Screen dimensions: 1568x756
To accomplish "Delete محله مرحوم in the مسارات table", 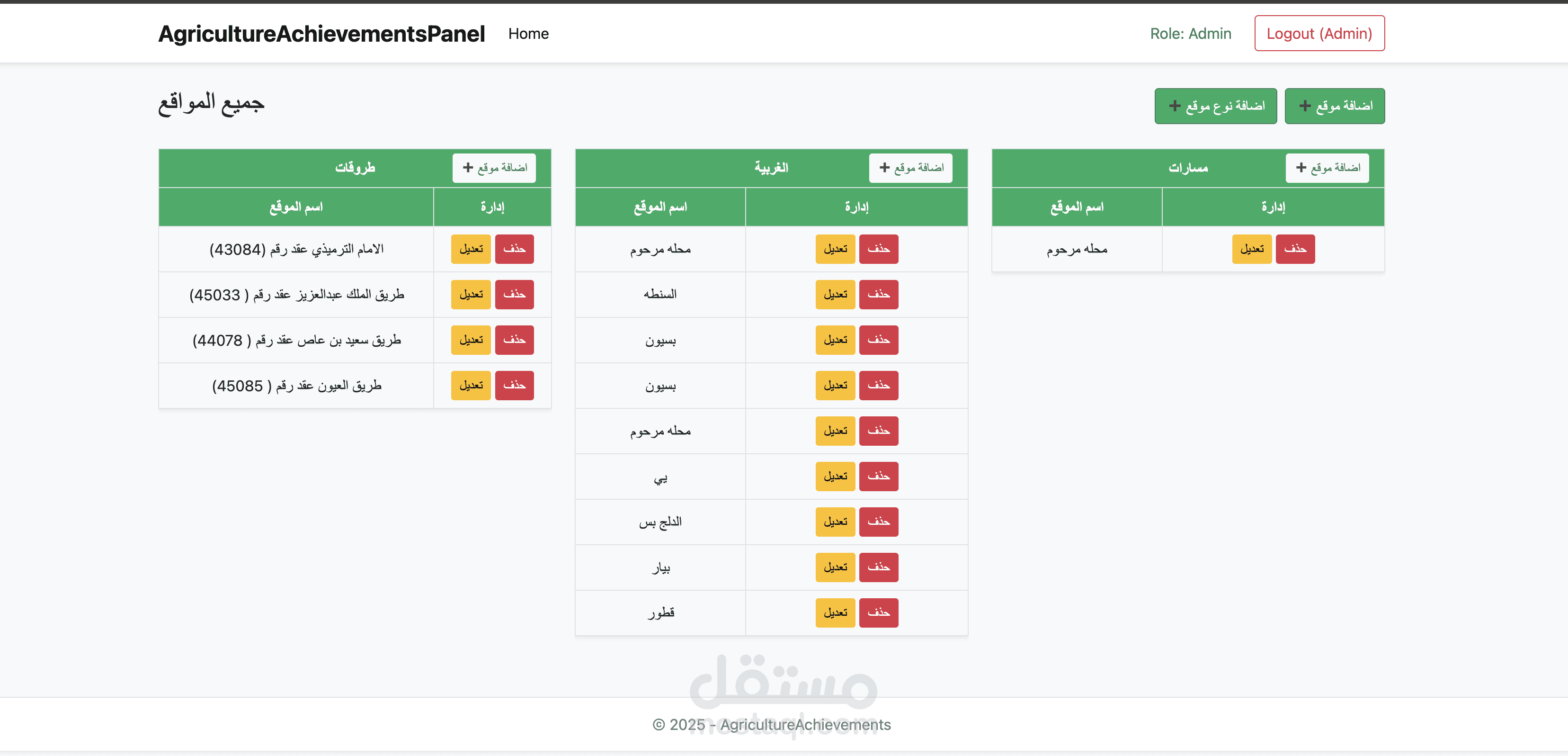I will coord(1295,249).
